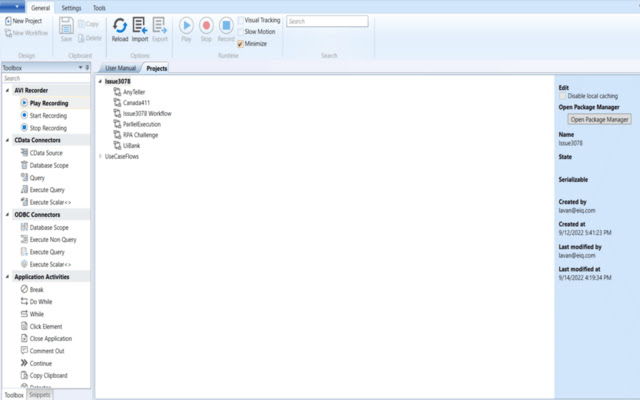640x400 pixels.
Task: Select the While loop activity
Action: (36, 314)
